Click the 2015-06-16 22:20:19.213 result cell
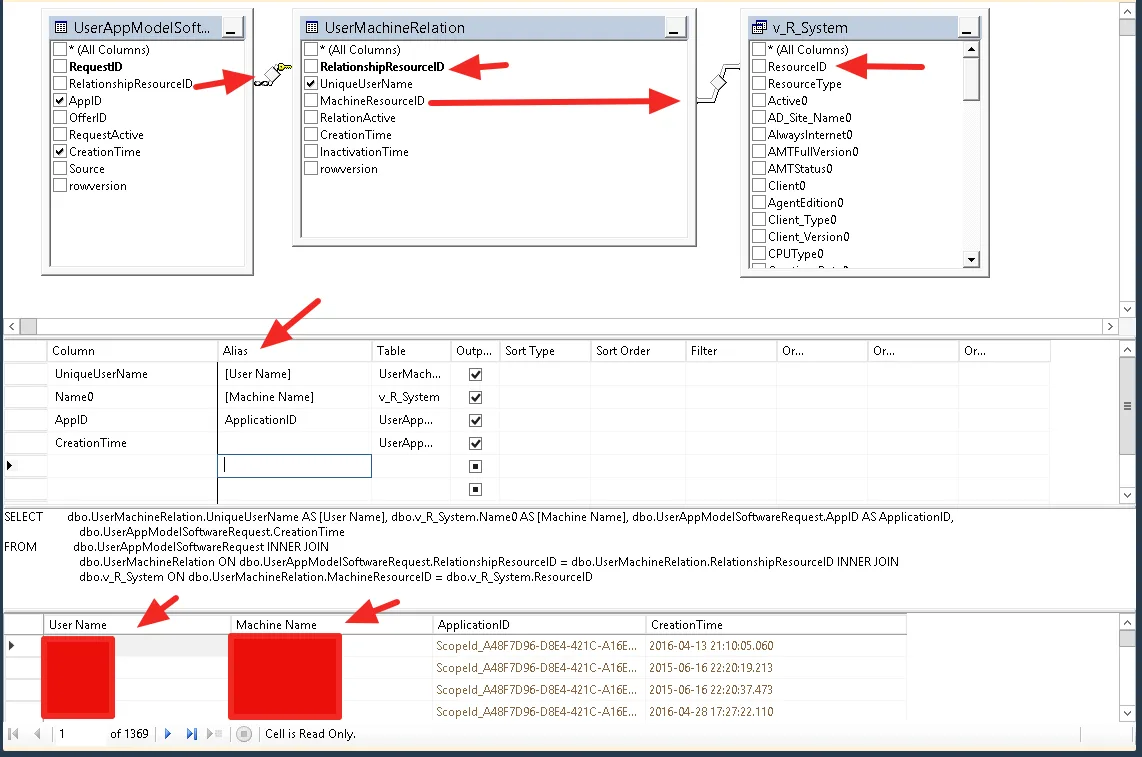Image resolution: width=1142 pixels, height=757 pixels. coord(776,667)
